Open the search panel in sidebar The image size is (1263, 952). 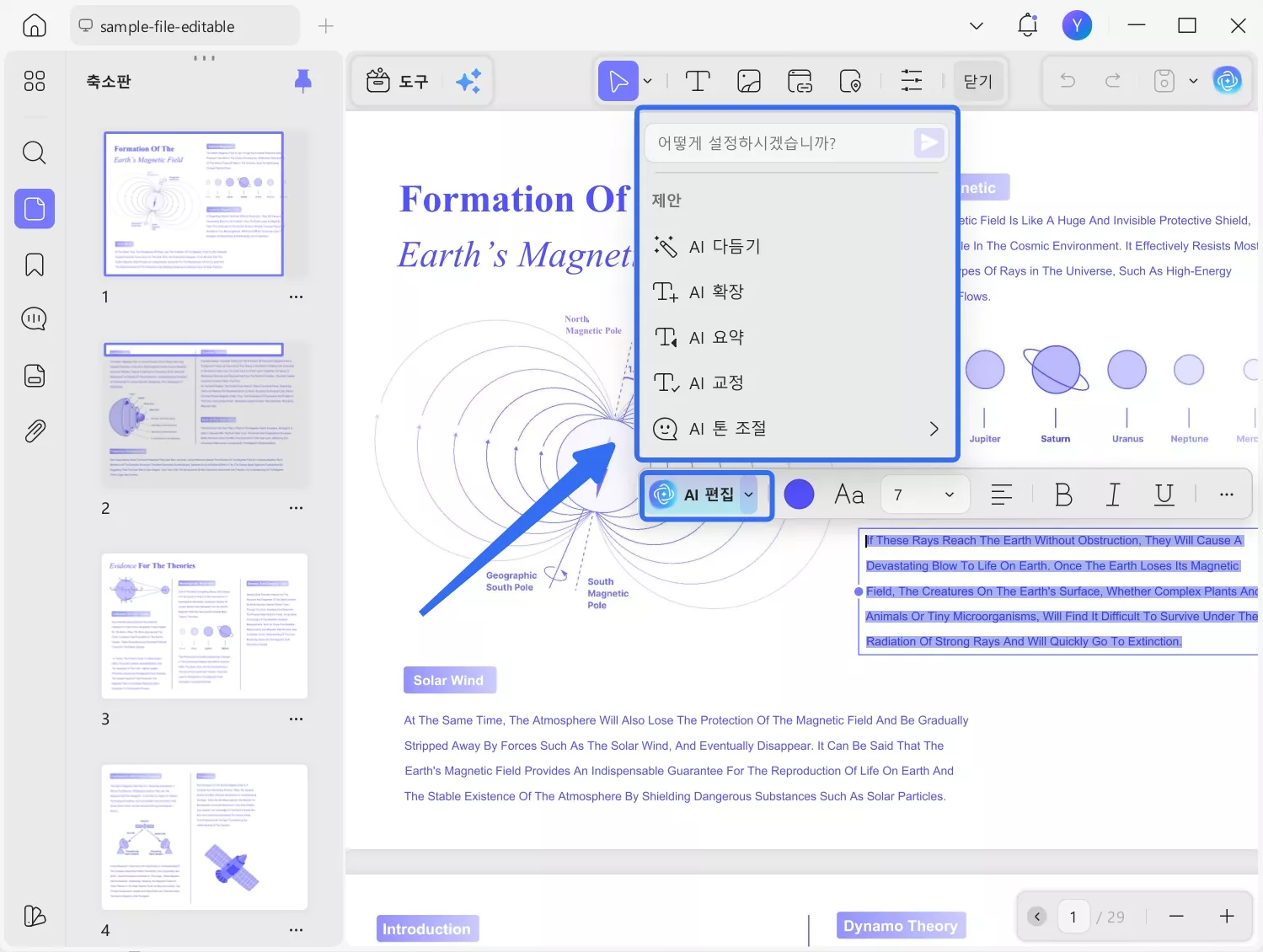pyautogui.click(x=35, y=152)
